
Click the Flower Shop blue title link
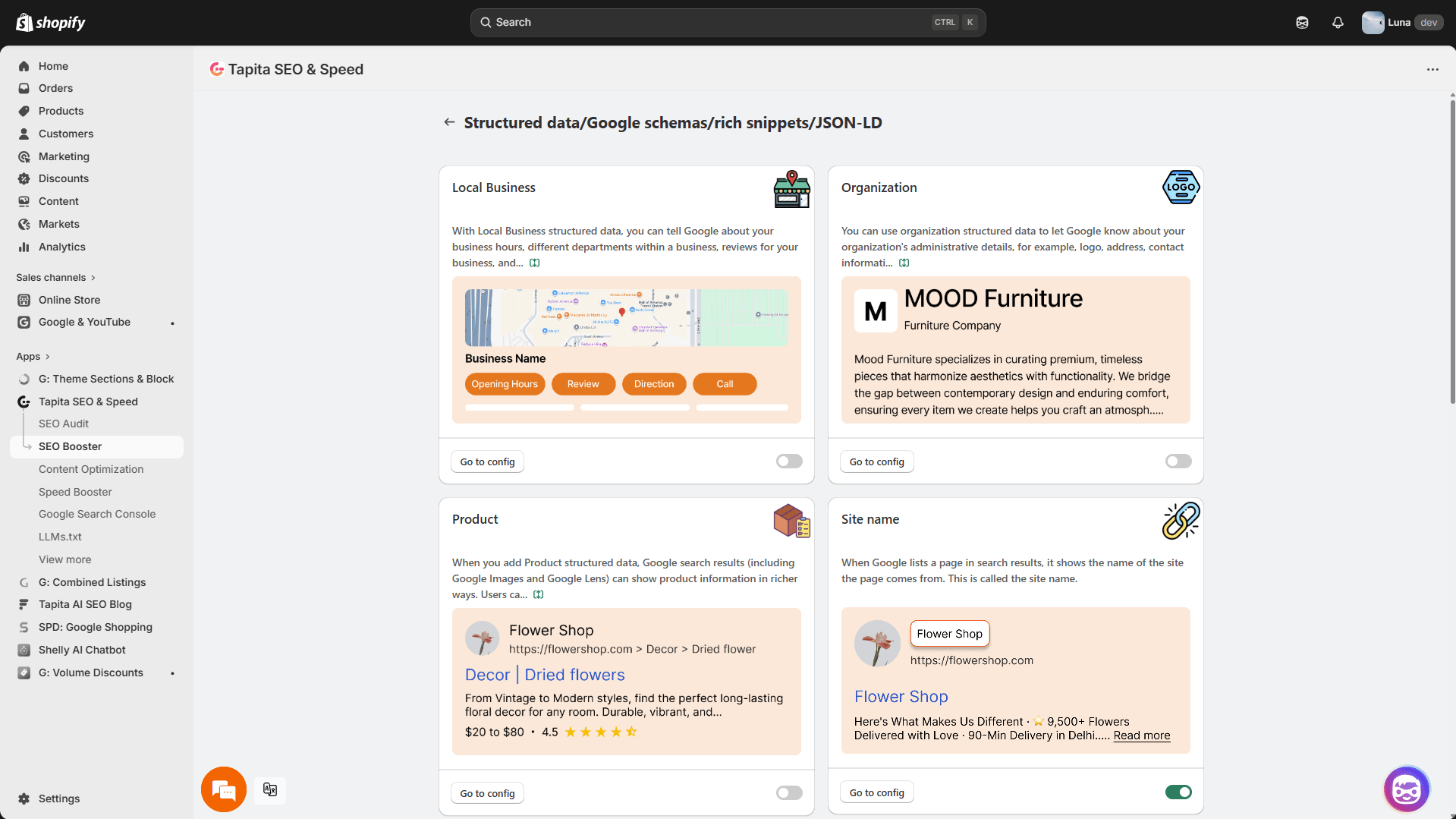click(901, 697)
